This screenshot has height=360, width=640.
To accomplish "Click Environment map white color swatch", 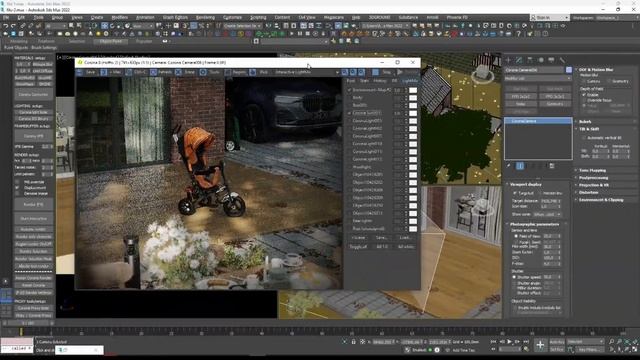I will click(413, 90).
